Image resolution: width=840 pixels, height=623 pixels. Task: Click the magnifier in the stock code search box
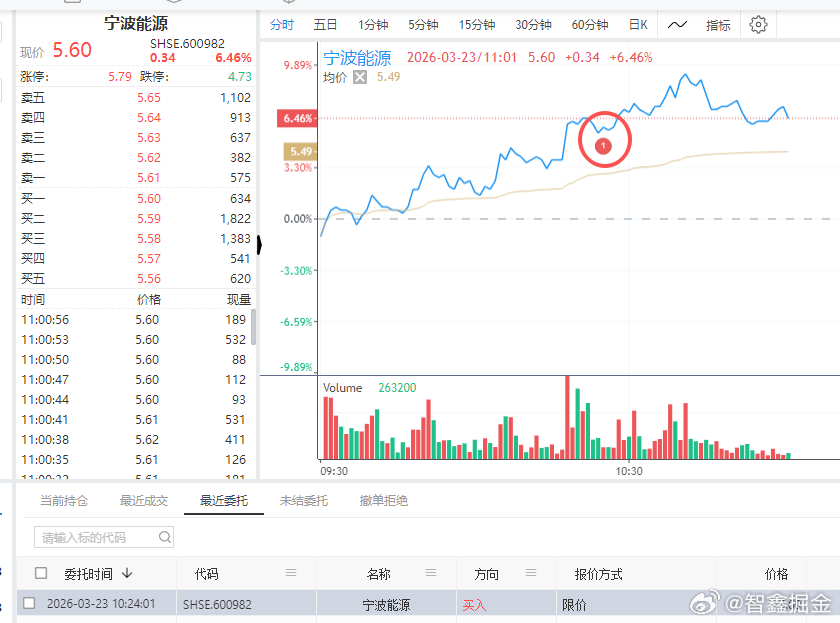(x=164, y=537)
